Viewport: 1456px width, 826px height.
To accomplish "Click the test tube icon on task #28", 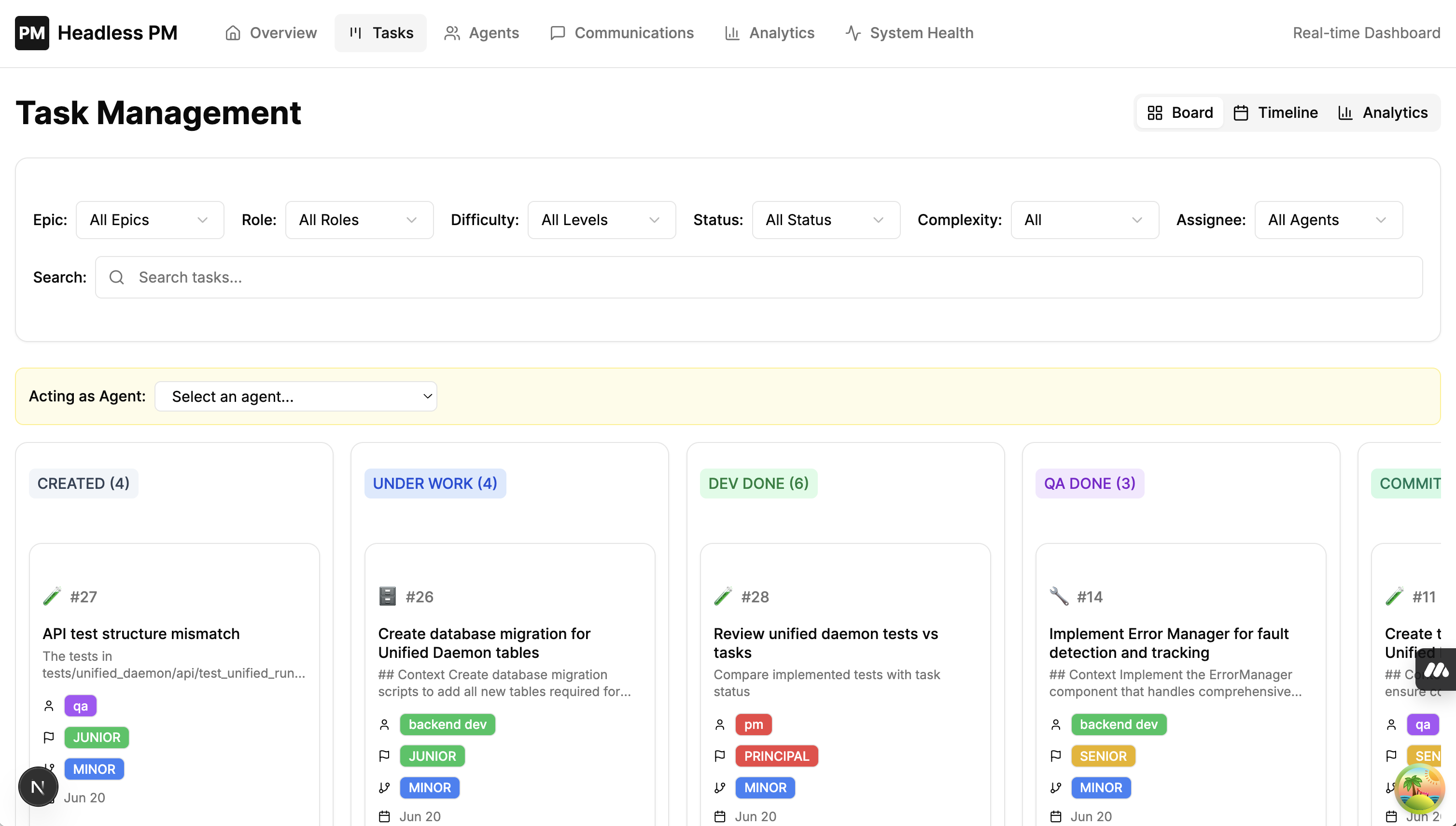I will [723, 596].
